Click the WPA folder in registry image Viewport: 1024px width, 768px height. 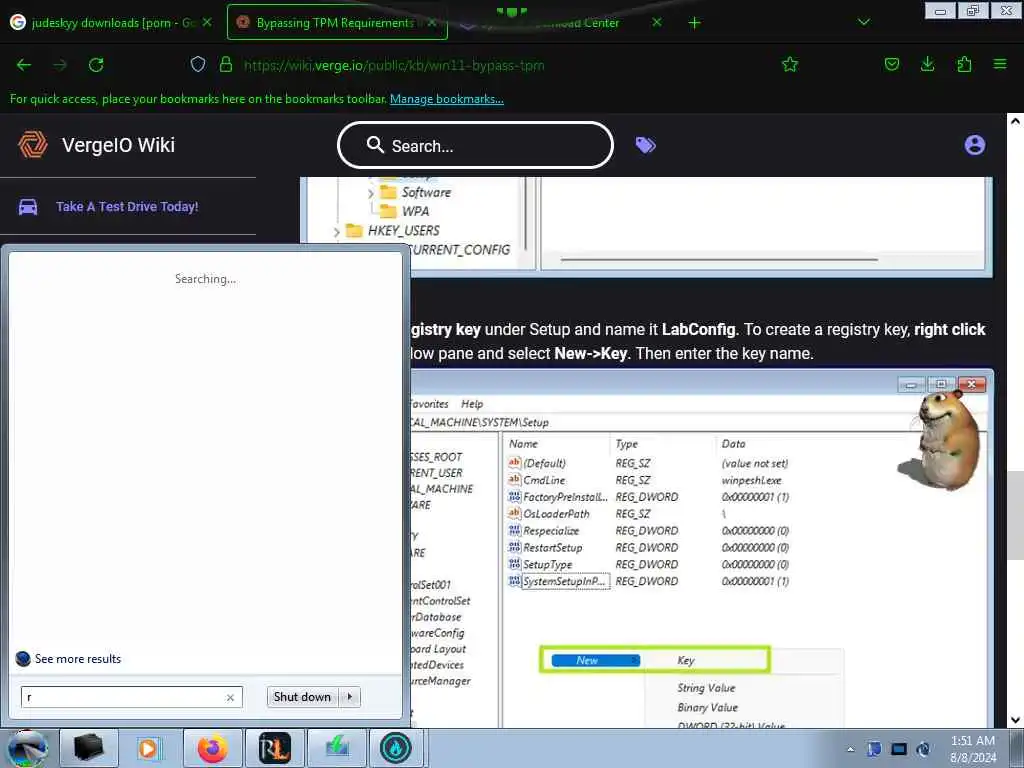tap(405, 211)
